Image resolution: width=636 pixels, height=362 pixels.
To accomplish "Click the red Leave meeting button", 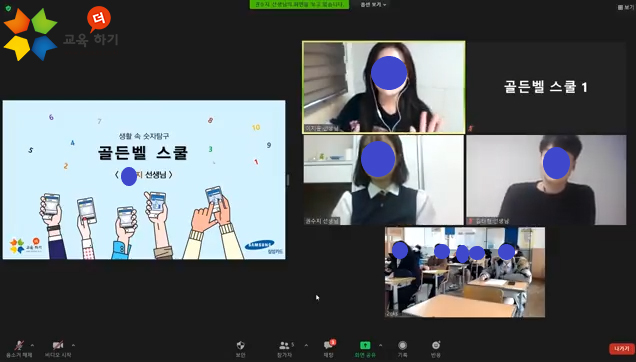I will [x=621, y=349].
